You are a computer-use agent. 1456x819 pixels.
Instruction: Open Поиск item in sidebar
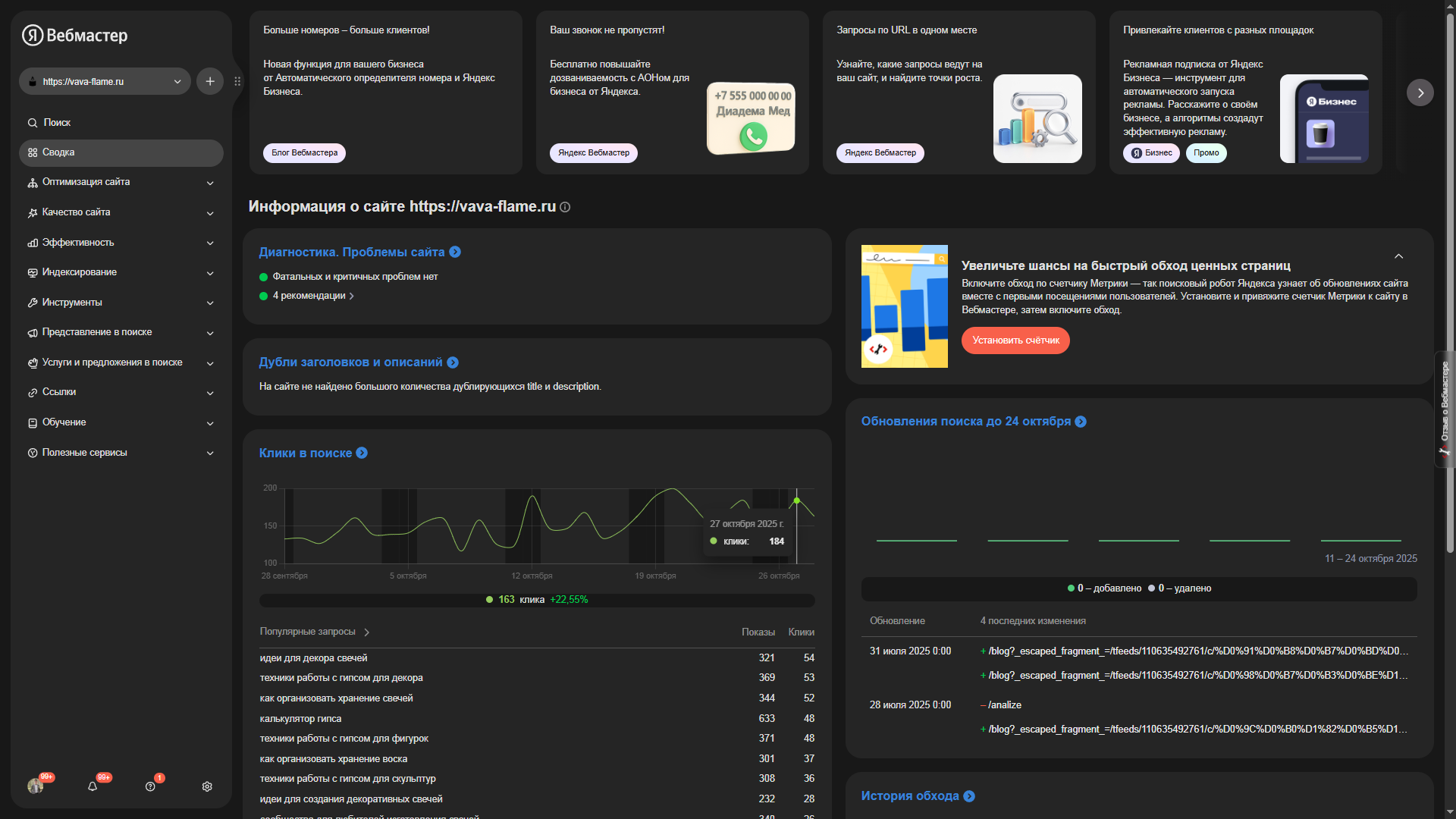pos(57,123)
